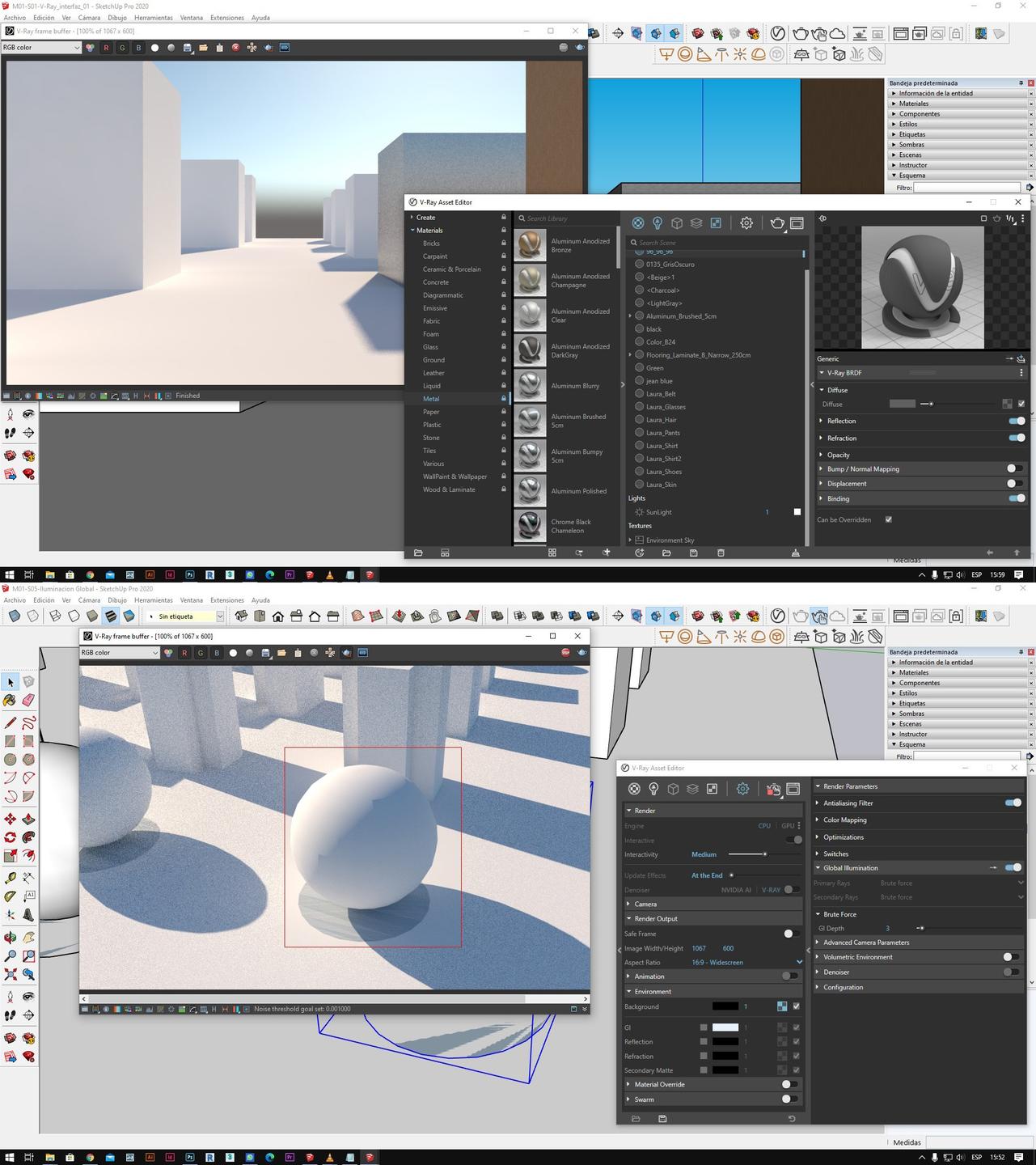Viewport: 1036px width, 1165px height.
Task: Choose the Paint Bucket tool
Action: (x=10, y=701)
